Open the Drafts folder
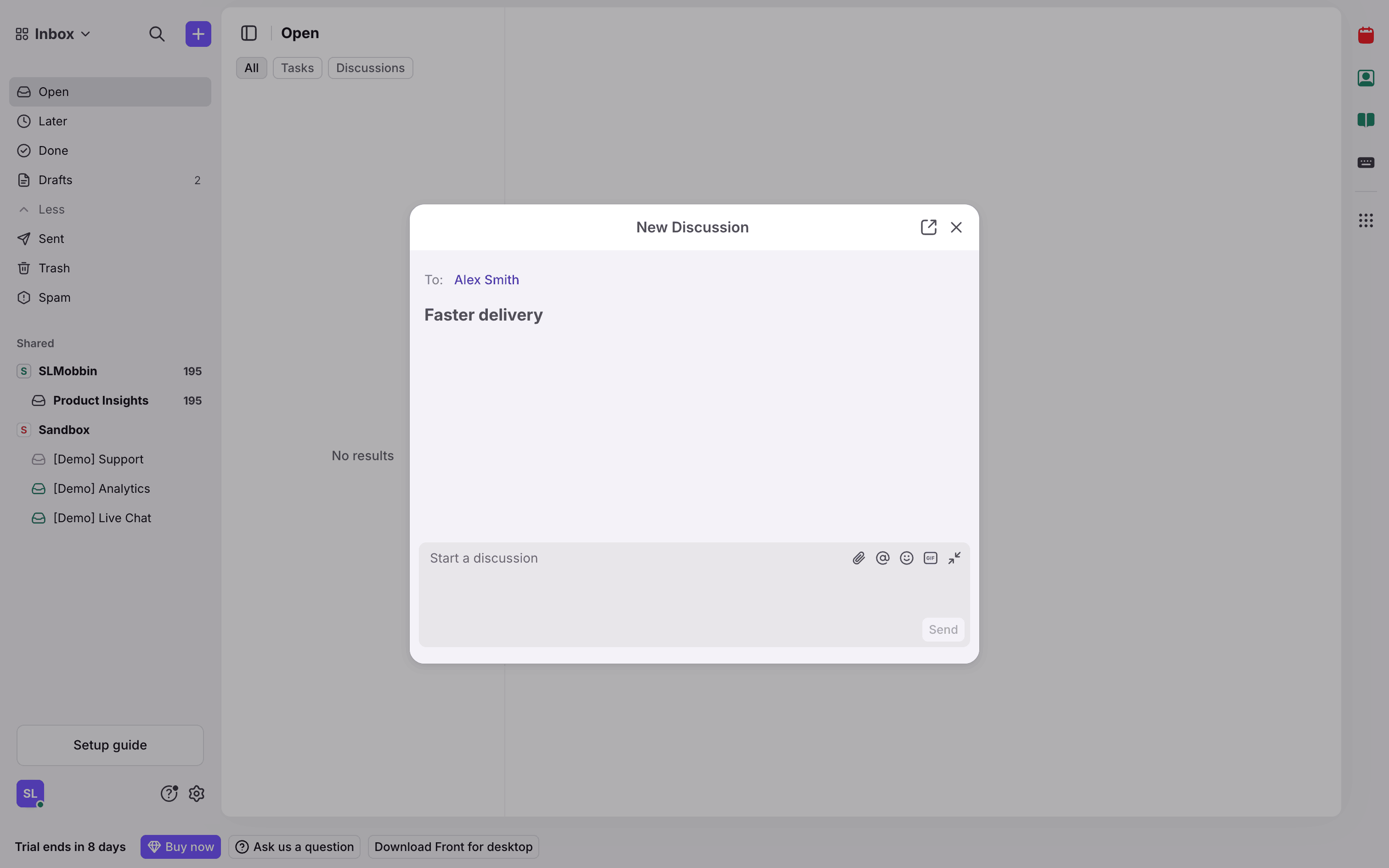The width and height of the screenshot is (1389, 868). tap(110, 180)
